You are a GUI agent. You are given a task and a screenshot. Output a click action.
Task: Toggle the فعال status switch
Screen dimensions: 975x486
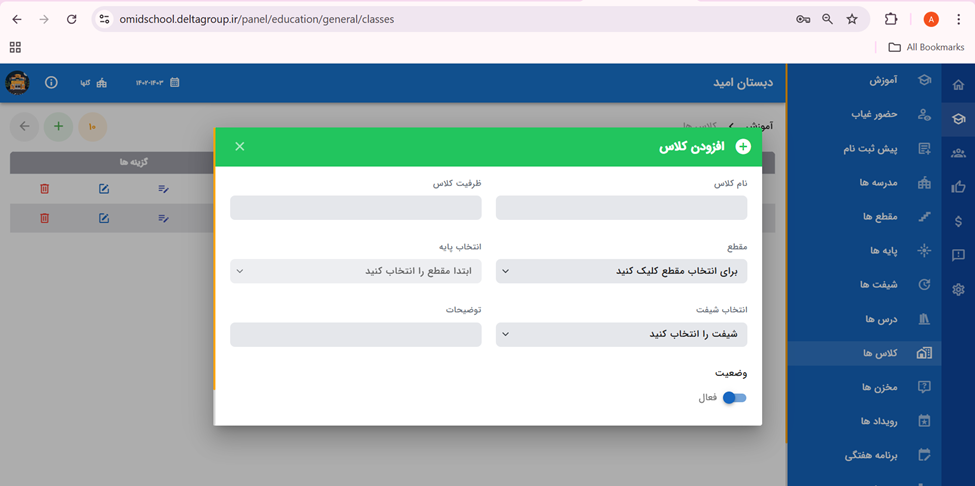tap(734, 398)
